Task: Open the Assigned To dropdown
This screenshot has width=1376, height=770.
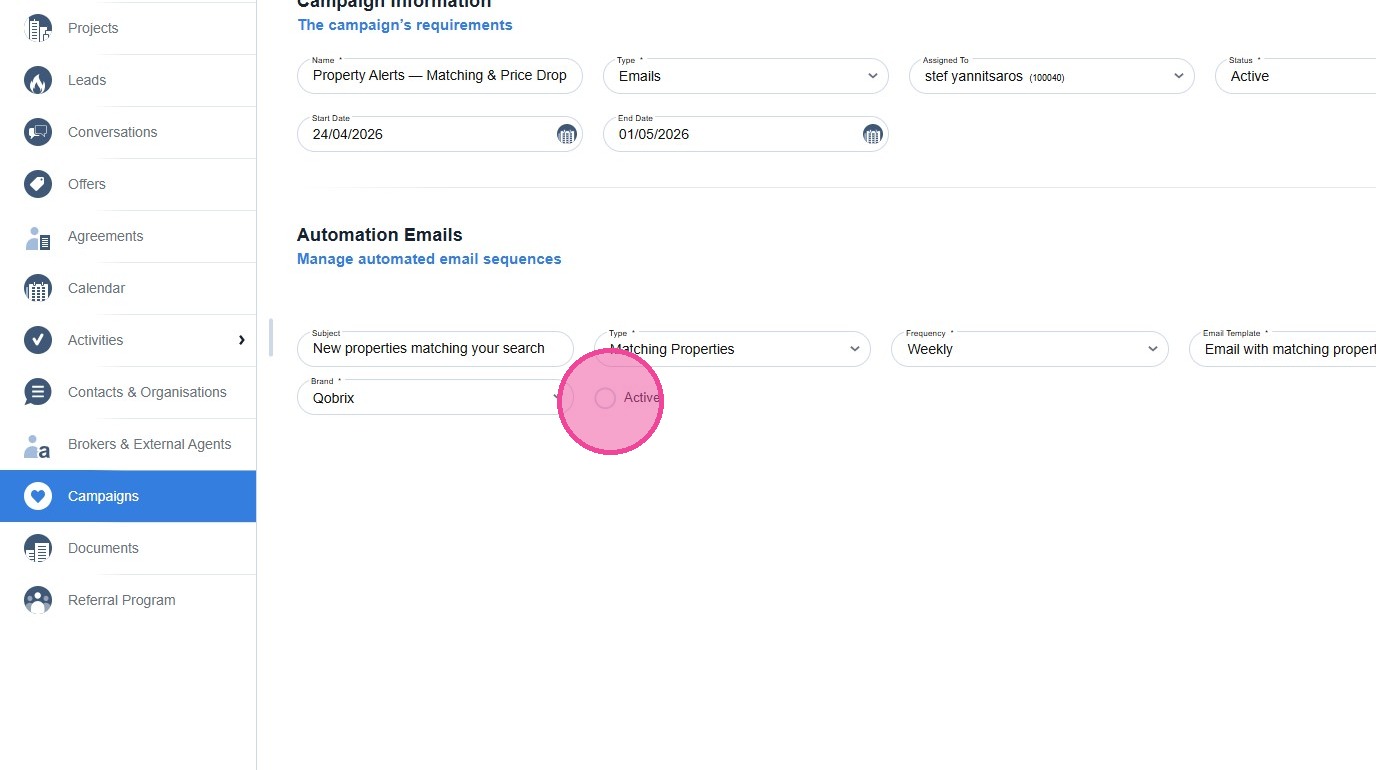Action: 1052,76
